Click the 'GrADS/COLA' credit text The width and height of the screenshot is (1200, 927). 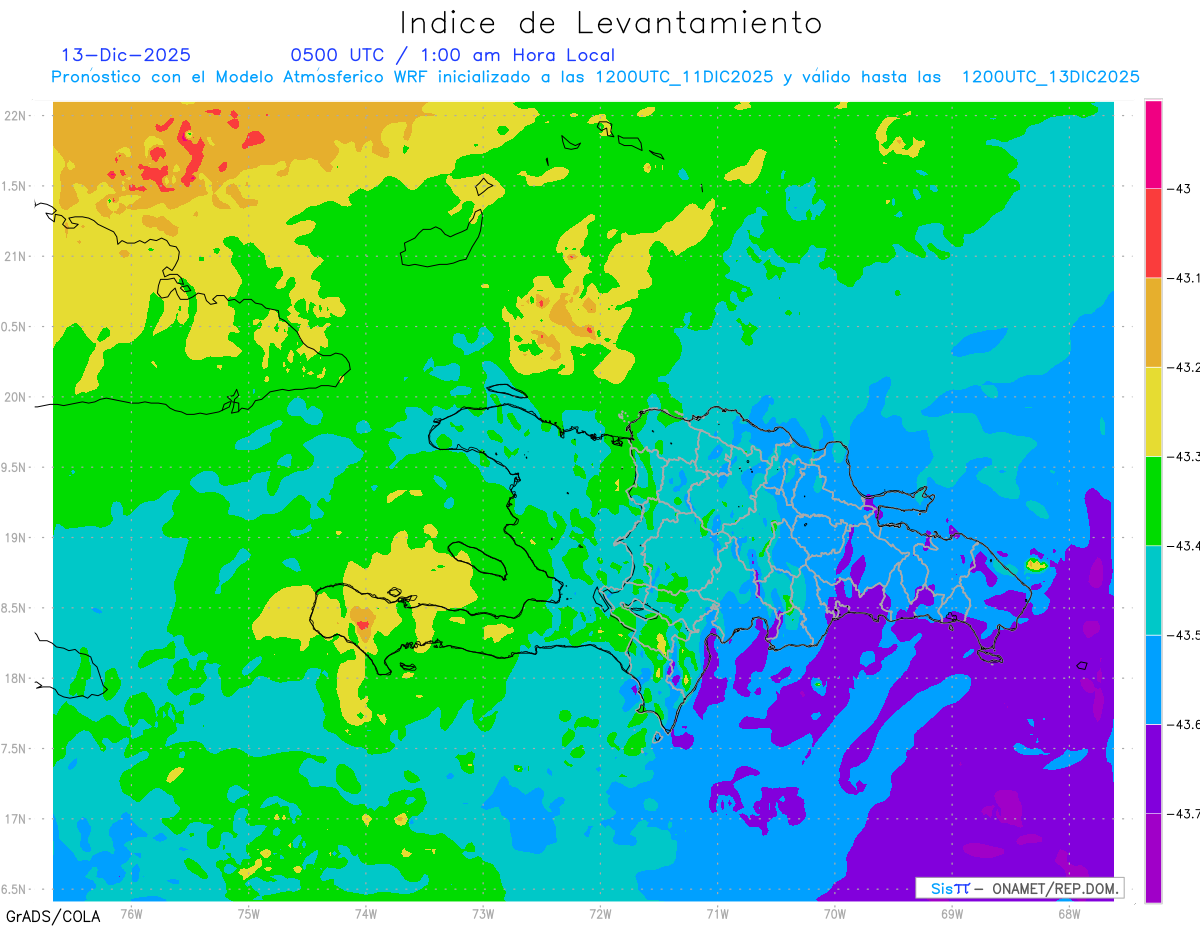53,915
